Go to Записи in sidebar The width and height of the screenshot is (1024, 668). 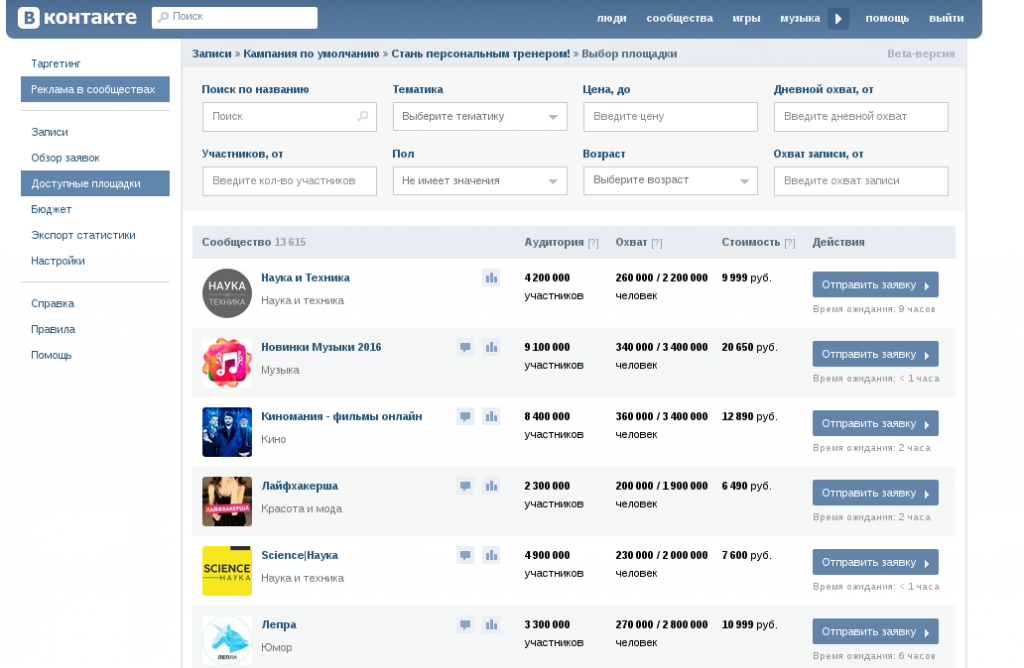(50, 132)
